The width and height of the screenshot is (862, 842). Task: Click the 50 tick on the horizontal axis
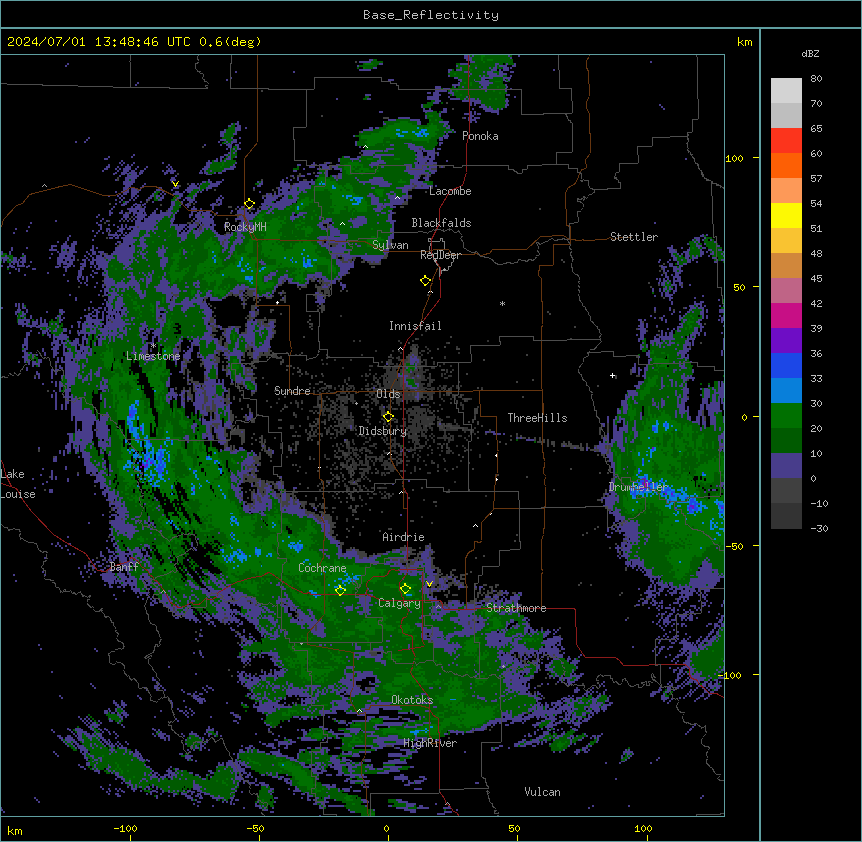pyautogui.click(x=514, y=828)
